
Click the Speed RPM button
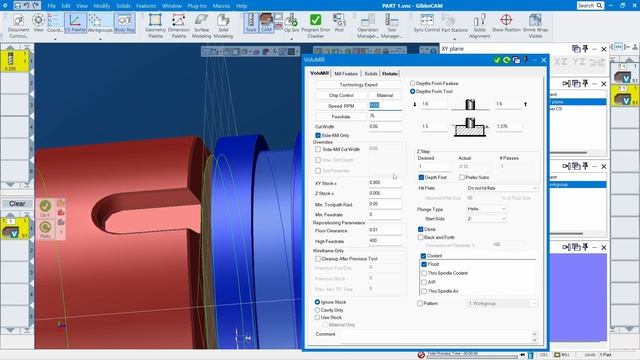341,106
